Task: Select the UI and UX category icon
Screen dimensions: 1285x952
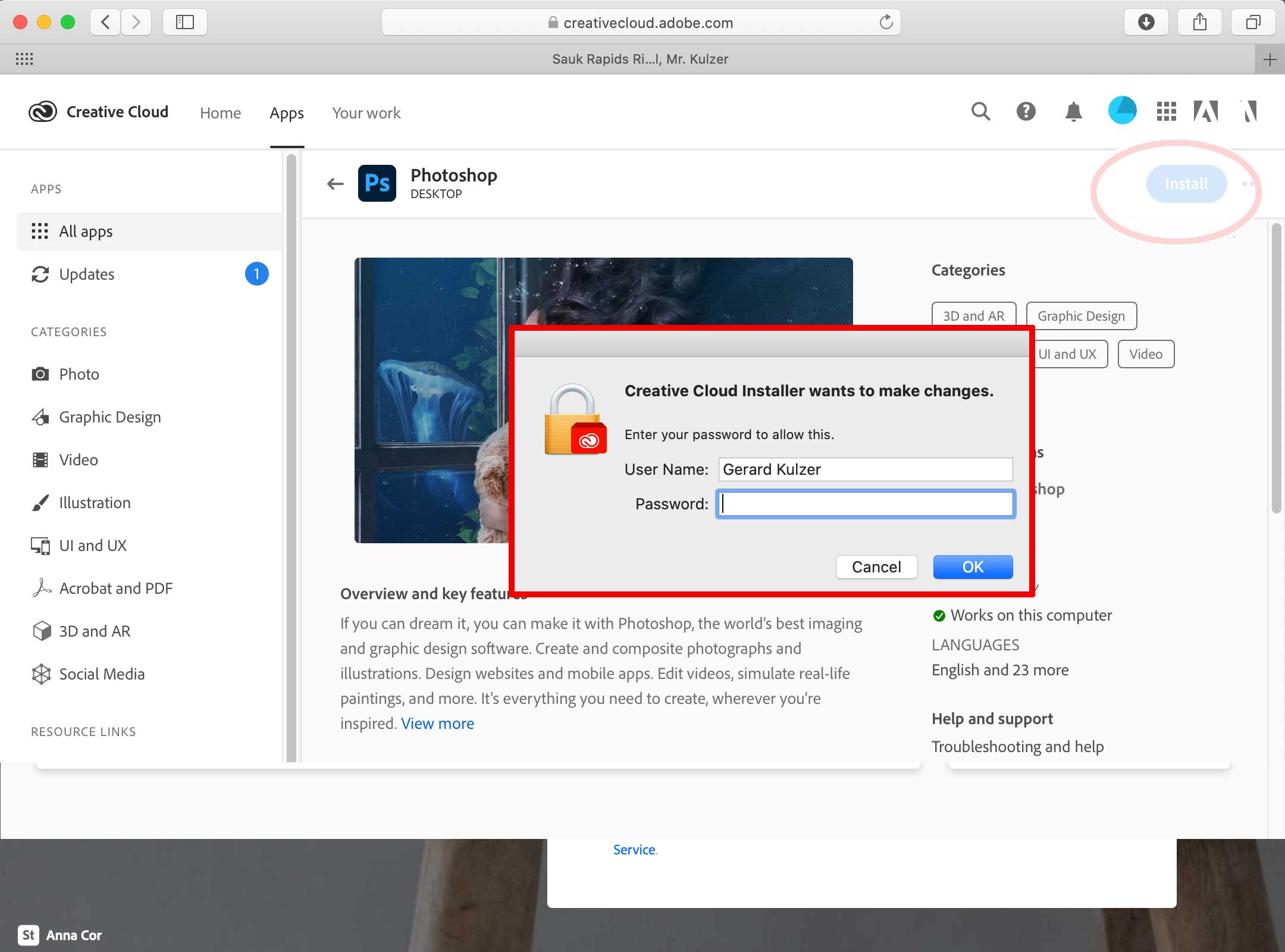Action: [40, 546]
